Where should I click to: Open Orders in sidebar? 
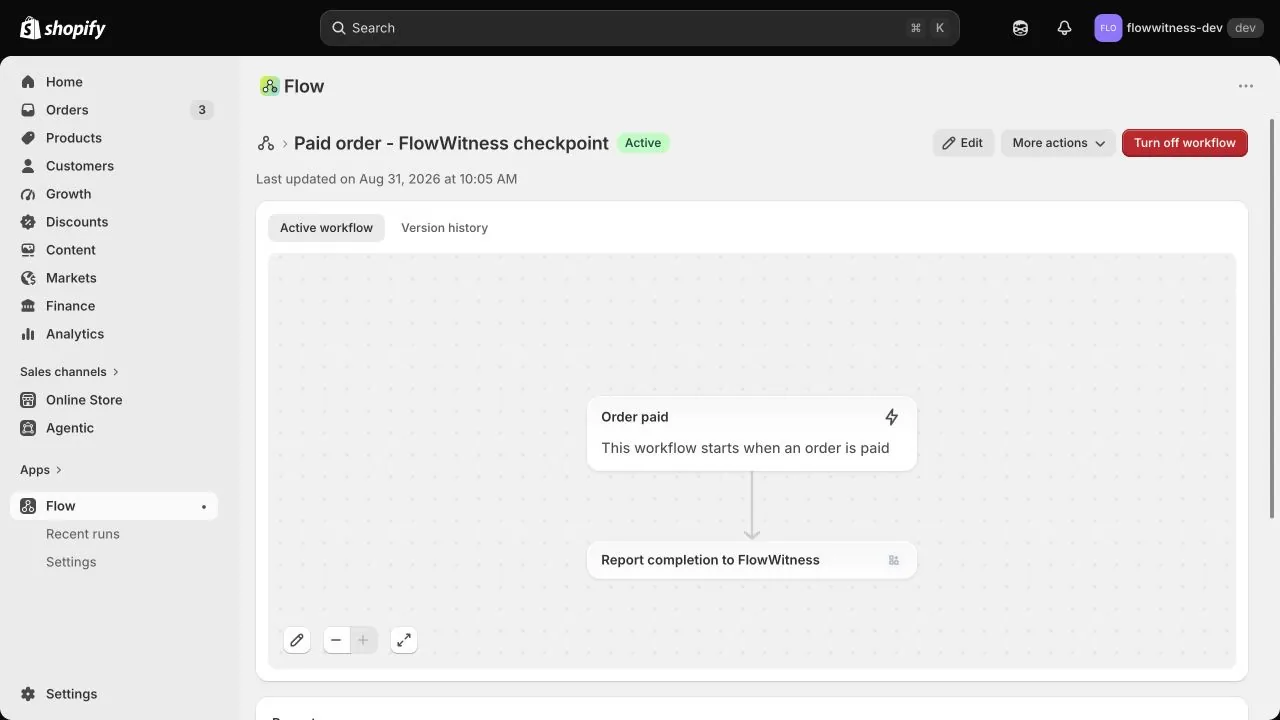114,110
